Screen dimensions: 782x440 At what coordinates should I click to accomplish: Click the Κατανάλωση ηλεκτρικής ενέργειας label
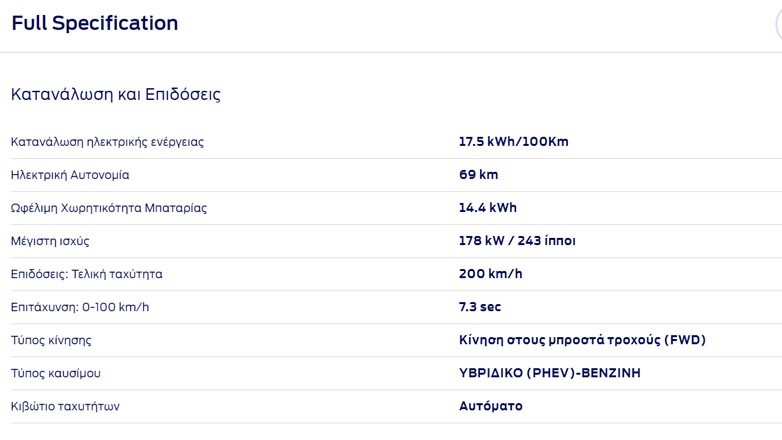click(x=107, y=142)
